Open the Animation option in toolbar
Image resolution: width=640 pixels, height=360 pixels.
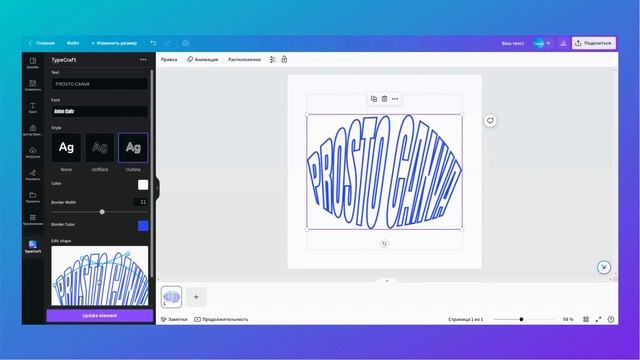(203, 60)
